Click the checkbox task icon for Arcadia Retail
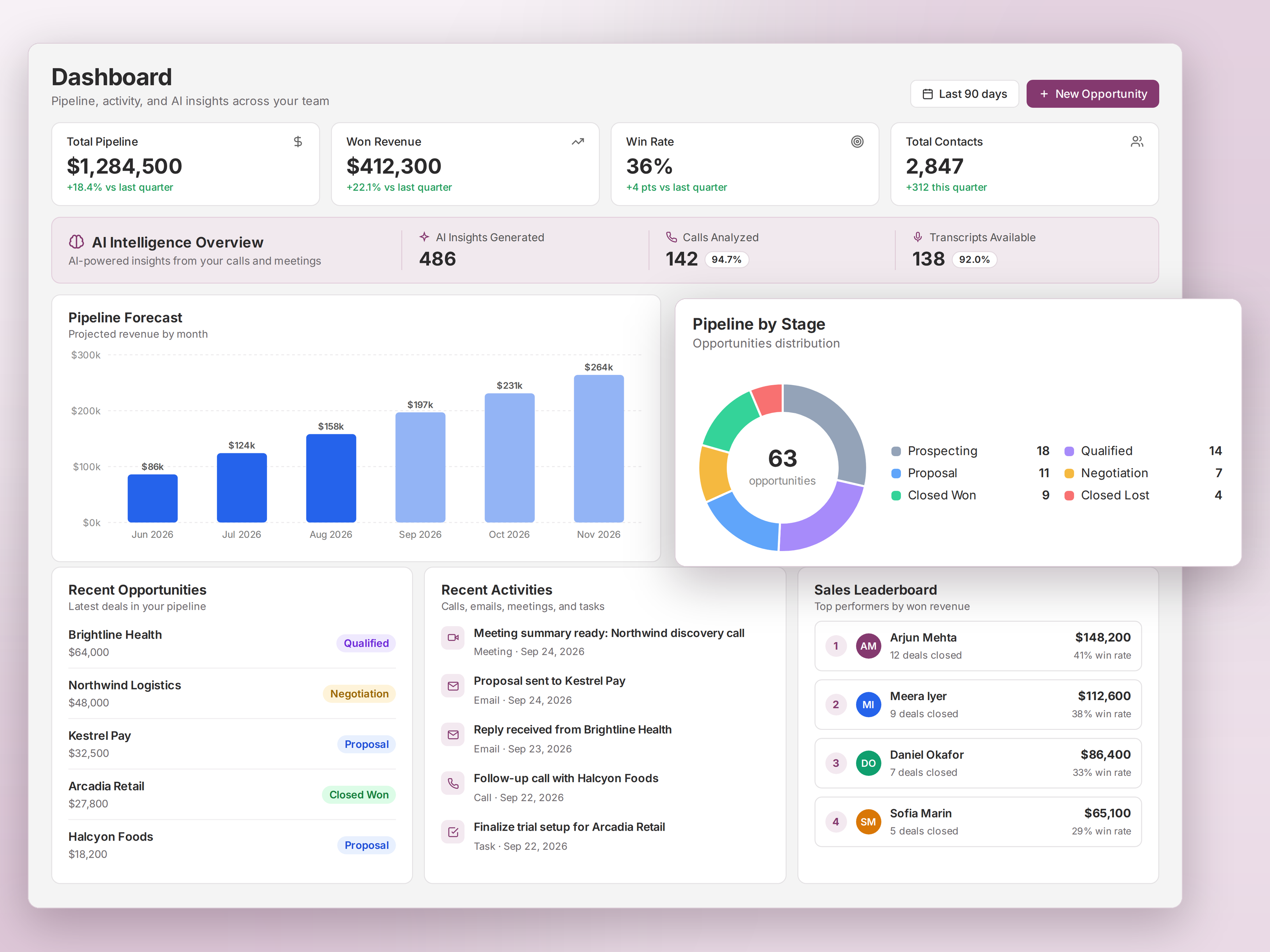This screenshot has height=952, width=1270. (x=453, y=832)
